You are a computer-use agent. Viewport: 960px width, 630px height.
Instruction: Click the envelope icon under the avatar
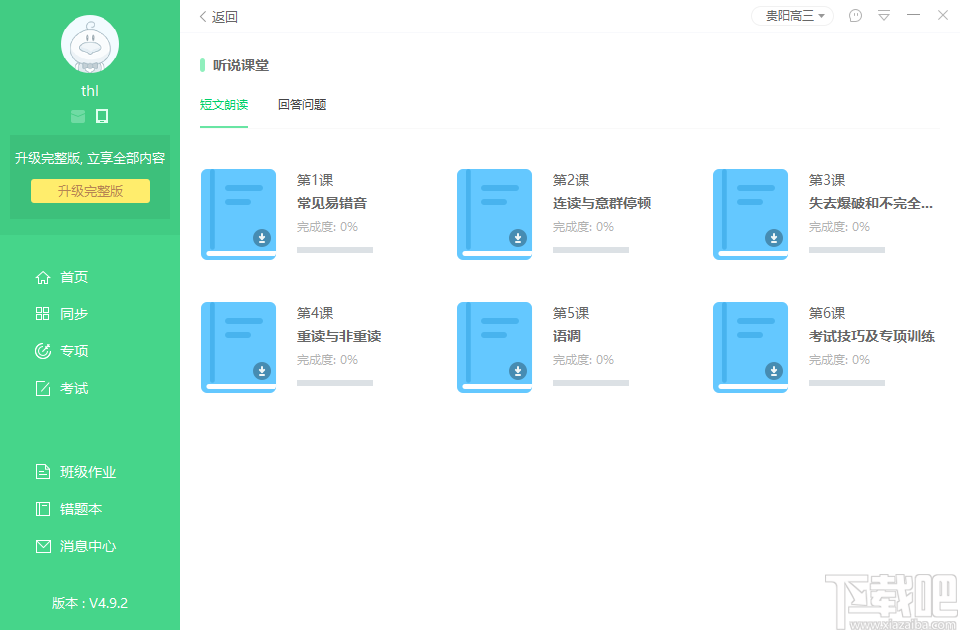(77, 116)
